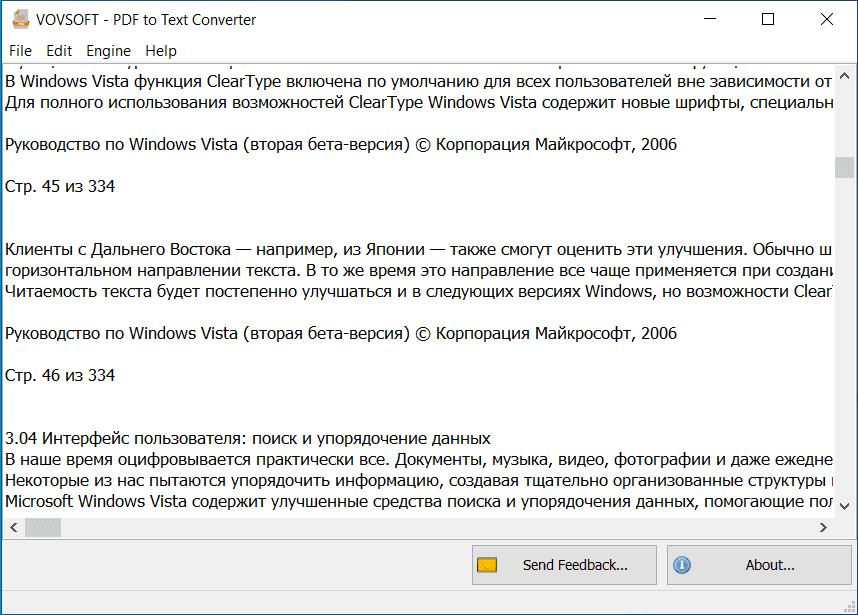The image size is (858, 615).
Task: Maximize the PDF to Text Converter window
Action: pos(768,19)
